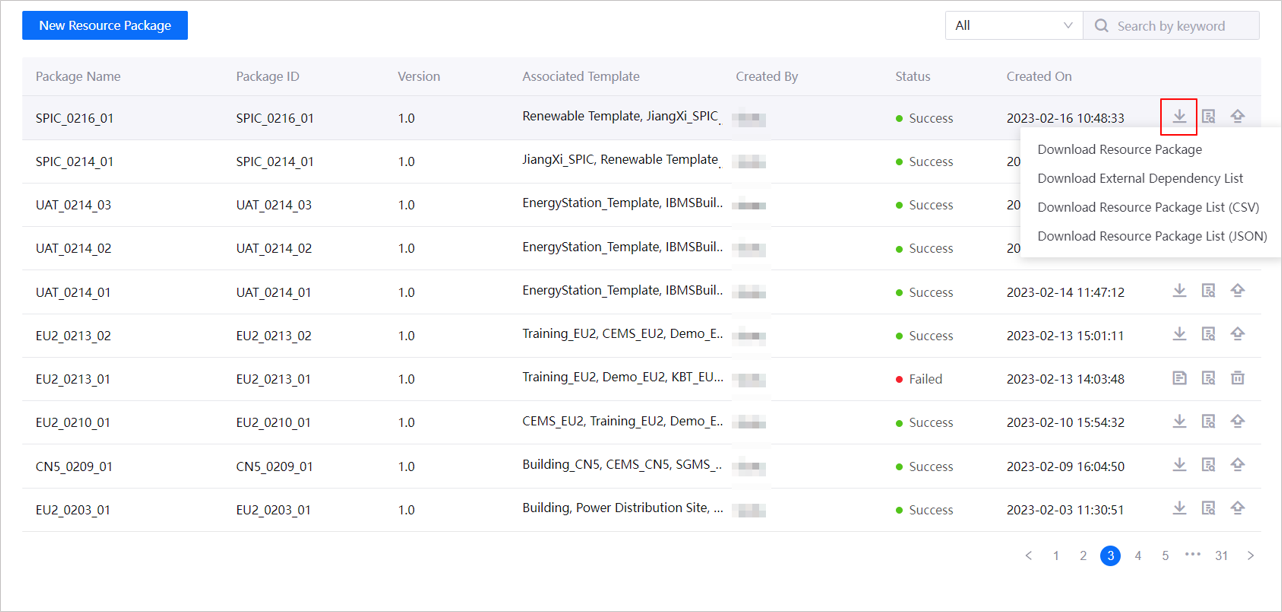
Task: Click the download icon for UAT_0214_01
Action: 1179,291
